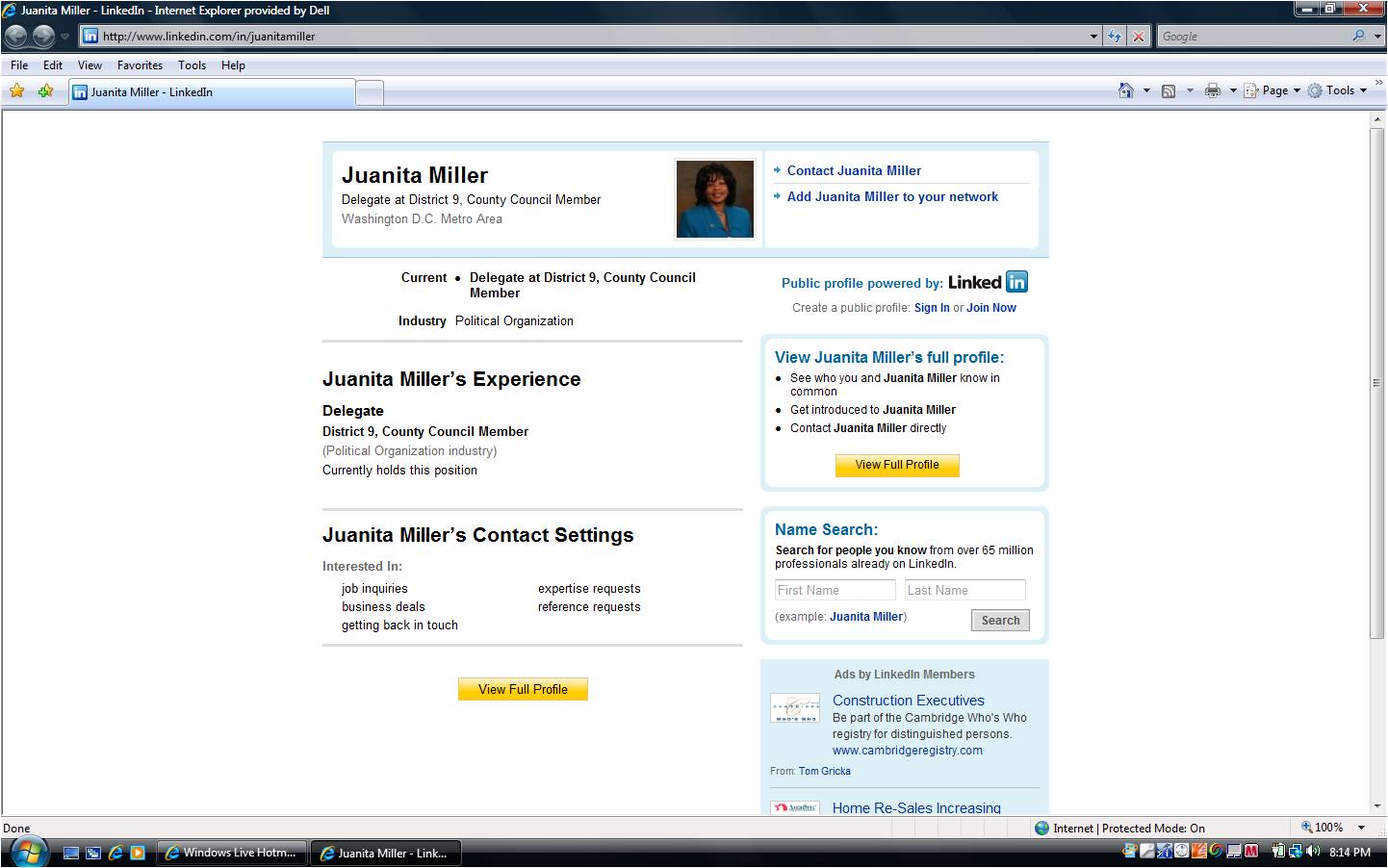Open Favorites Center star icon

16,90
